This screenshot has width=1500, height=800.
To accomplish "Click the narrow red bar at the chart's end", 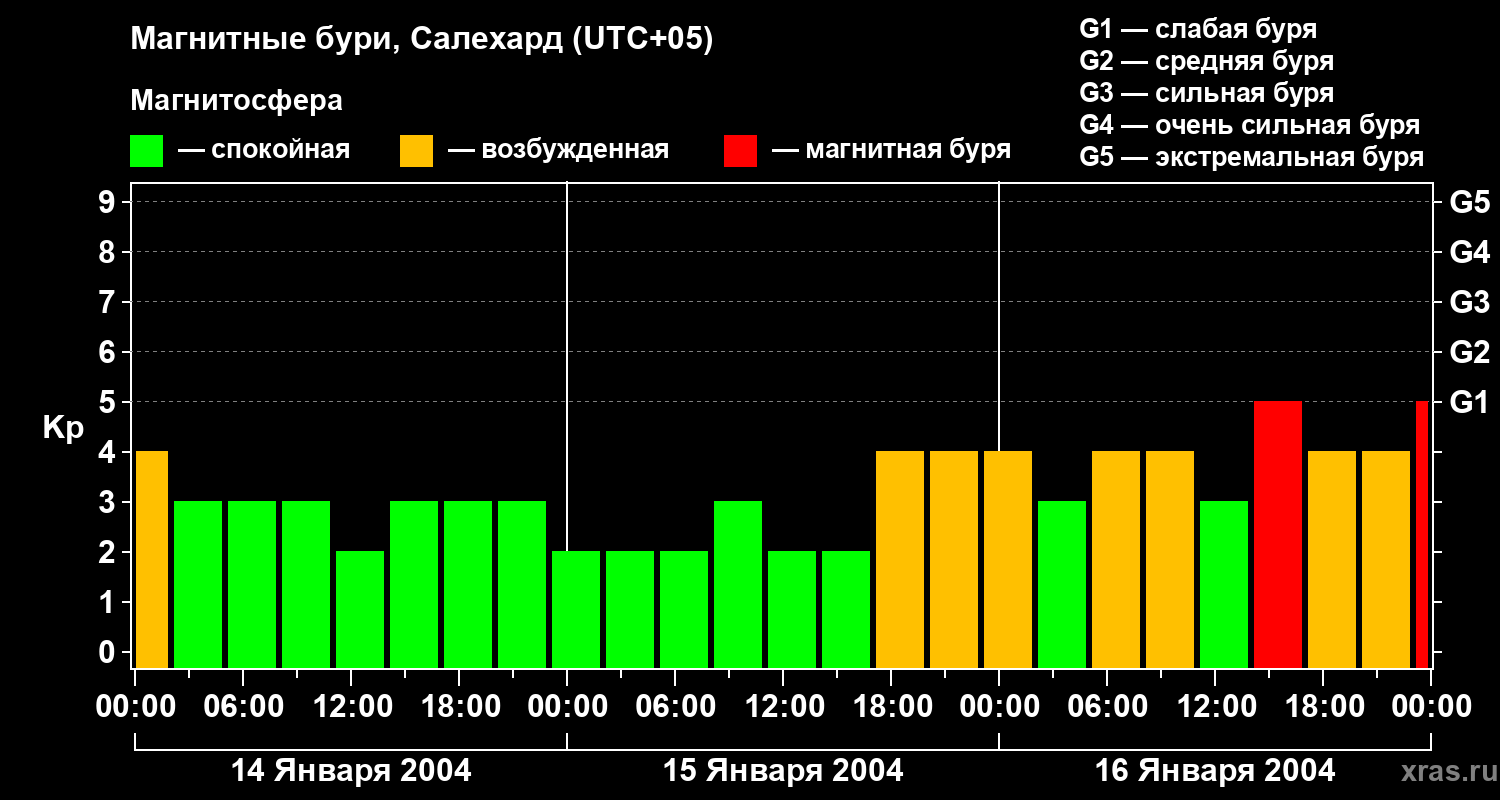I will point(1422,535).
